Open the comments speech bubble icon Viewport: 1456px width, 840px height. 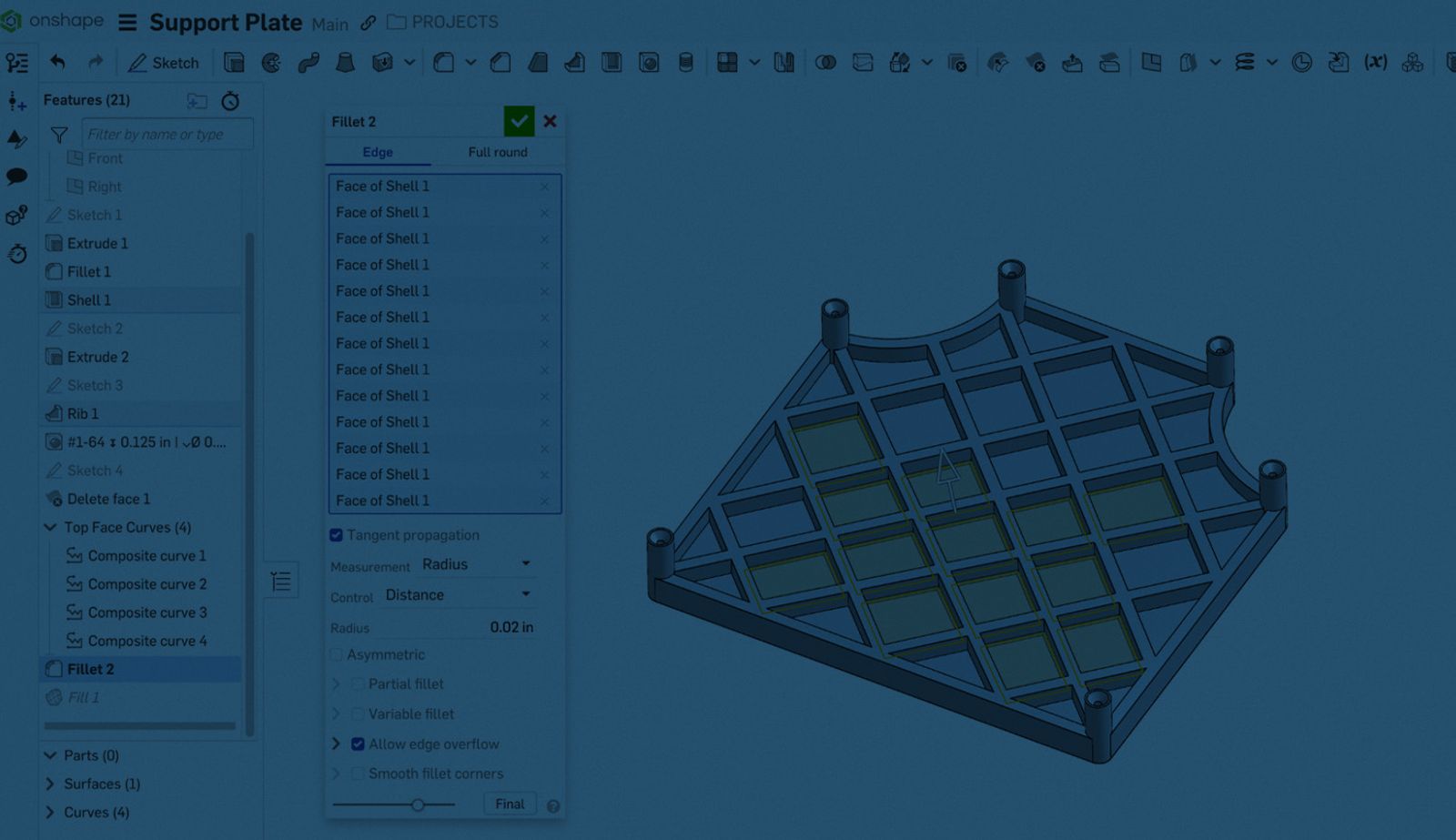(16, 177)
